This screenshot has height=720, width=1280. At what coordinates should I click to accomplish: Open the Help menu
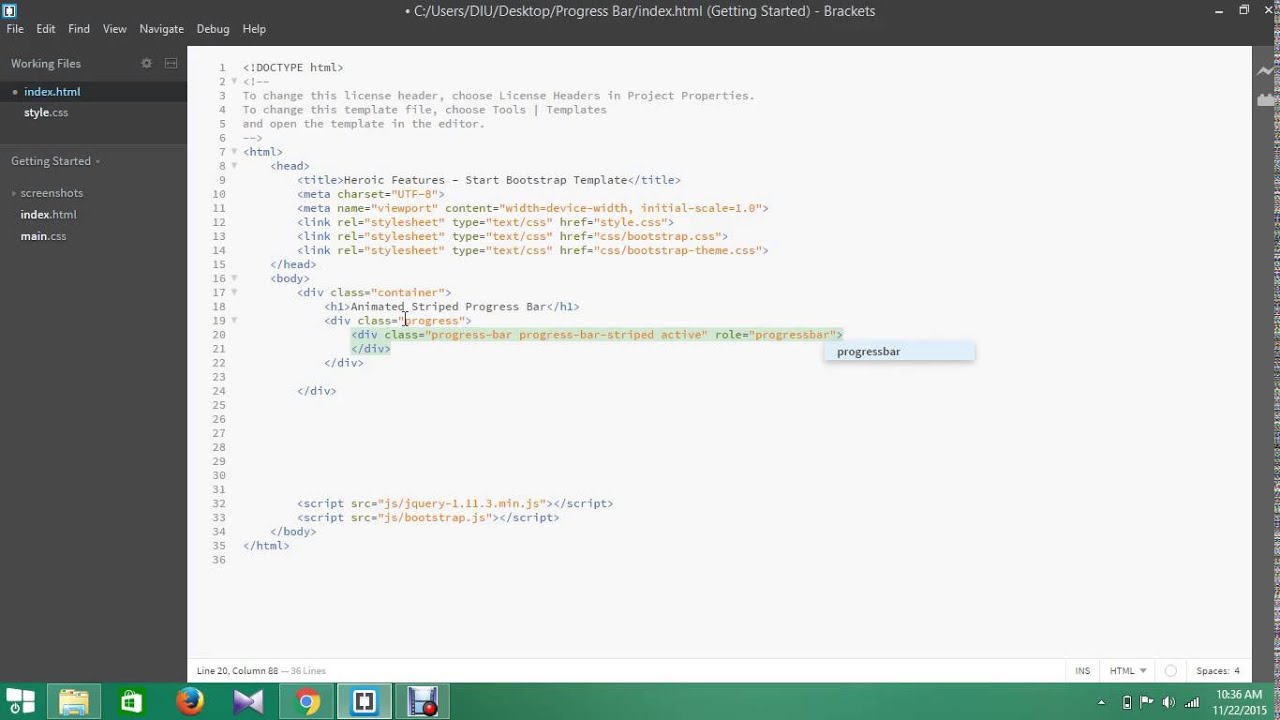click(x=254, y=29)
